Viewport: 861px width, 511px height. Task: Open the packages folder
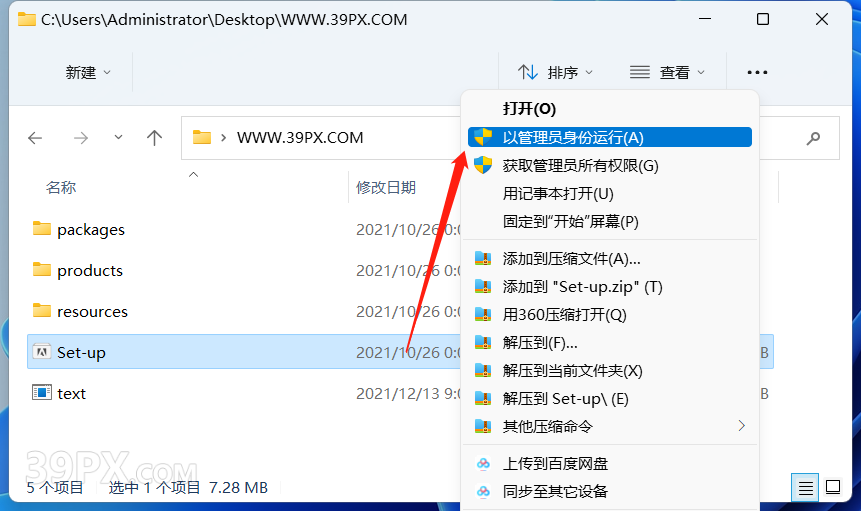click(x=91, y=229)
